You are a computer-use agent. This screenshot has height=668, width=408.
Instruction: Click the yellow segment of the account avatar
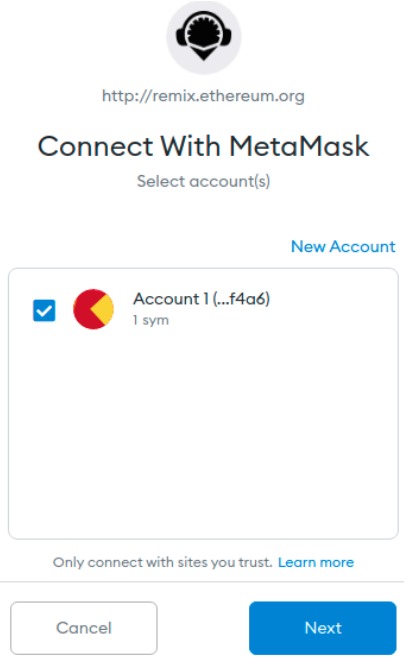(x=104, y=309)
